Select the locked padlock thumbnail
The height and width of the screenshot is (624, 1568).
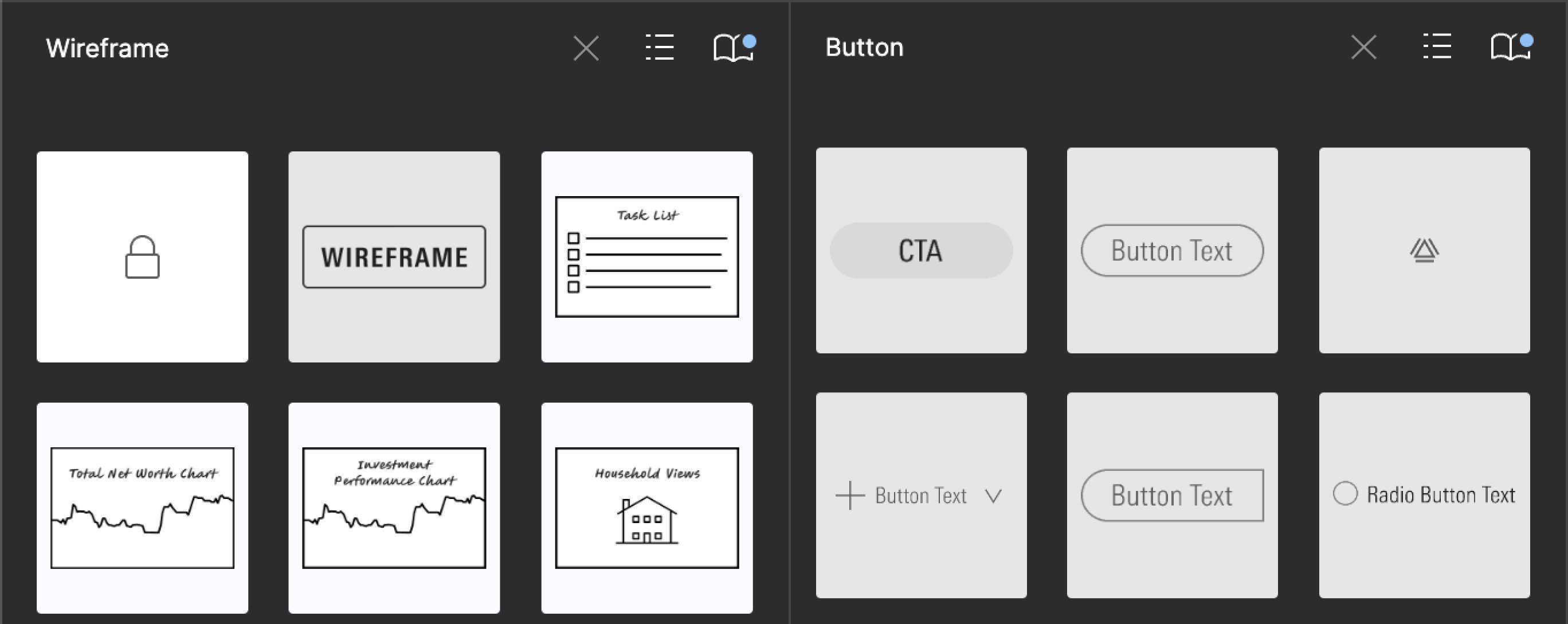(x=143, y=257)
